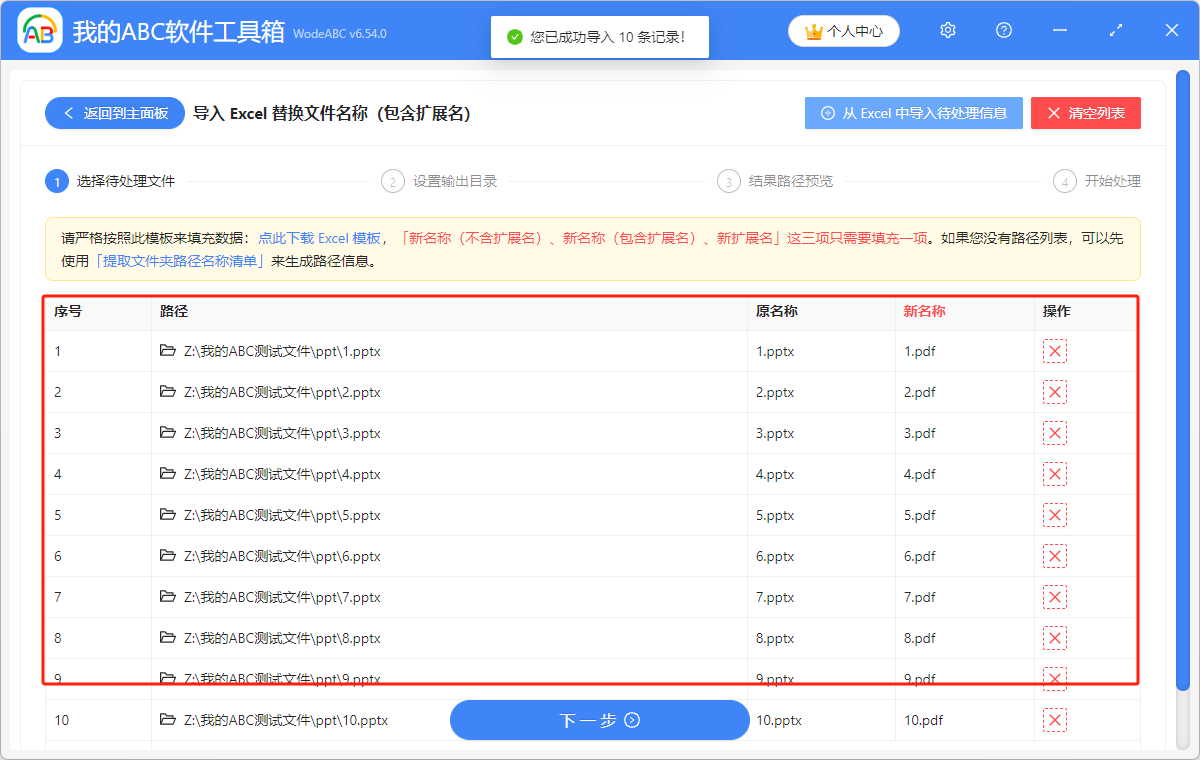The width and height of the screenshot is (1200, 760).
Task: Switch to step 3 结果路径预览
Action: 776,181
